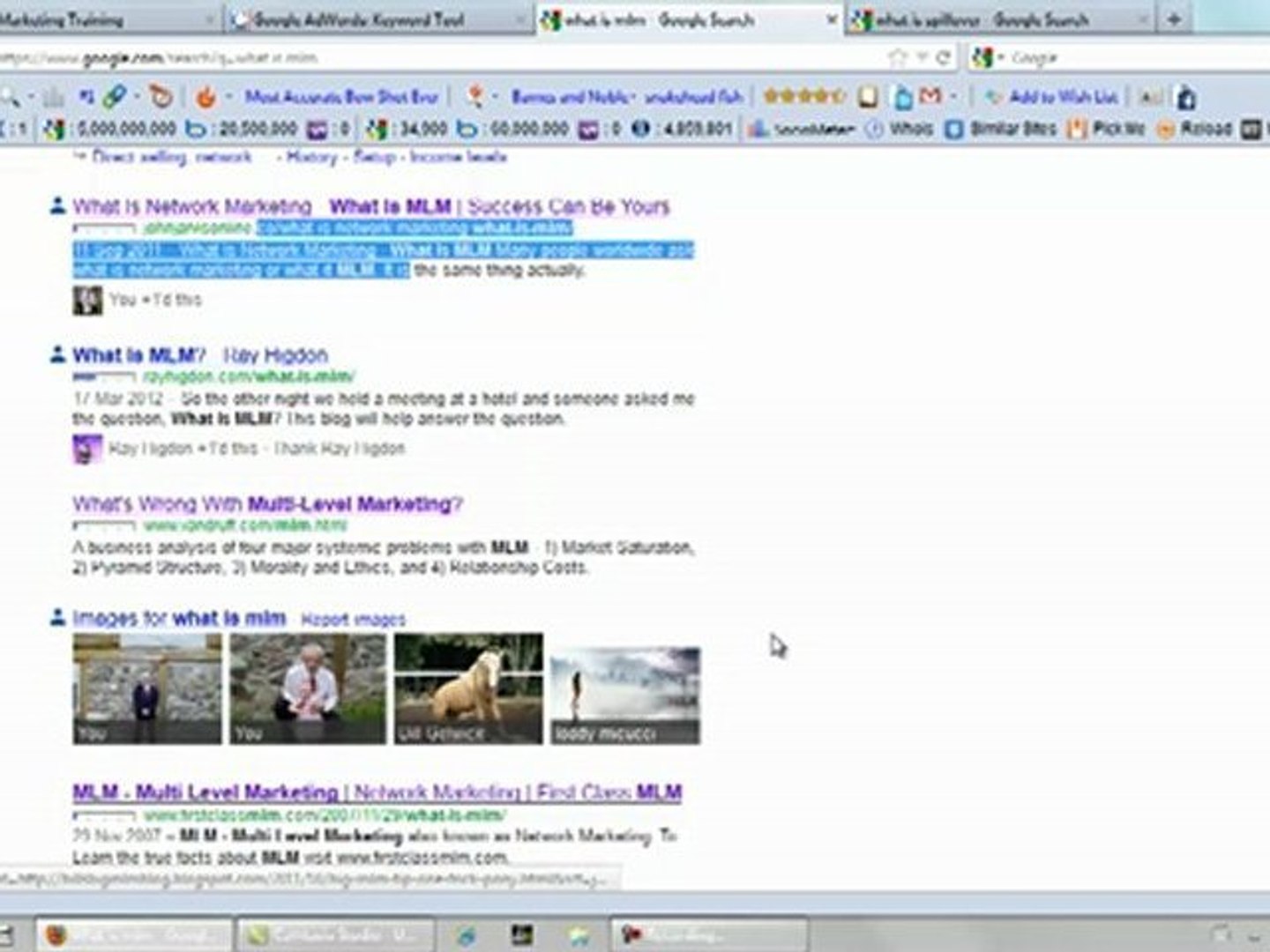The height and width of the screenshot is (952, 1270).
Task: Open the 'What is MLM? Ray Higdon' result
Action: [x=200, y=355]
